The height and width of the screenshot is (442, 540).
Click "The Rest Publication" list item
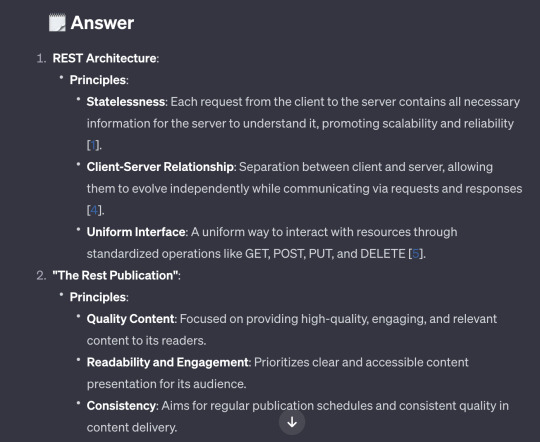click(x=116, y=275)
